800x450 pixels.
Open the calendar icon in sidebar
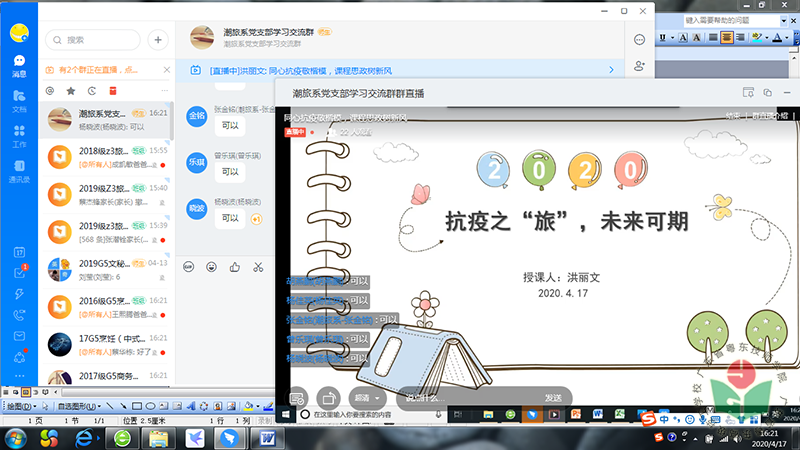19,252
